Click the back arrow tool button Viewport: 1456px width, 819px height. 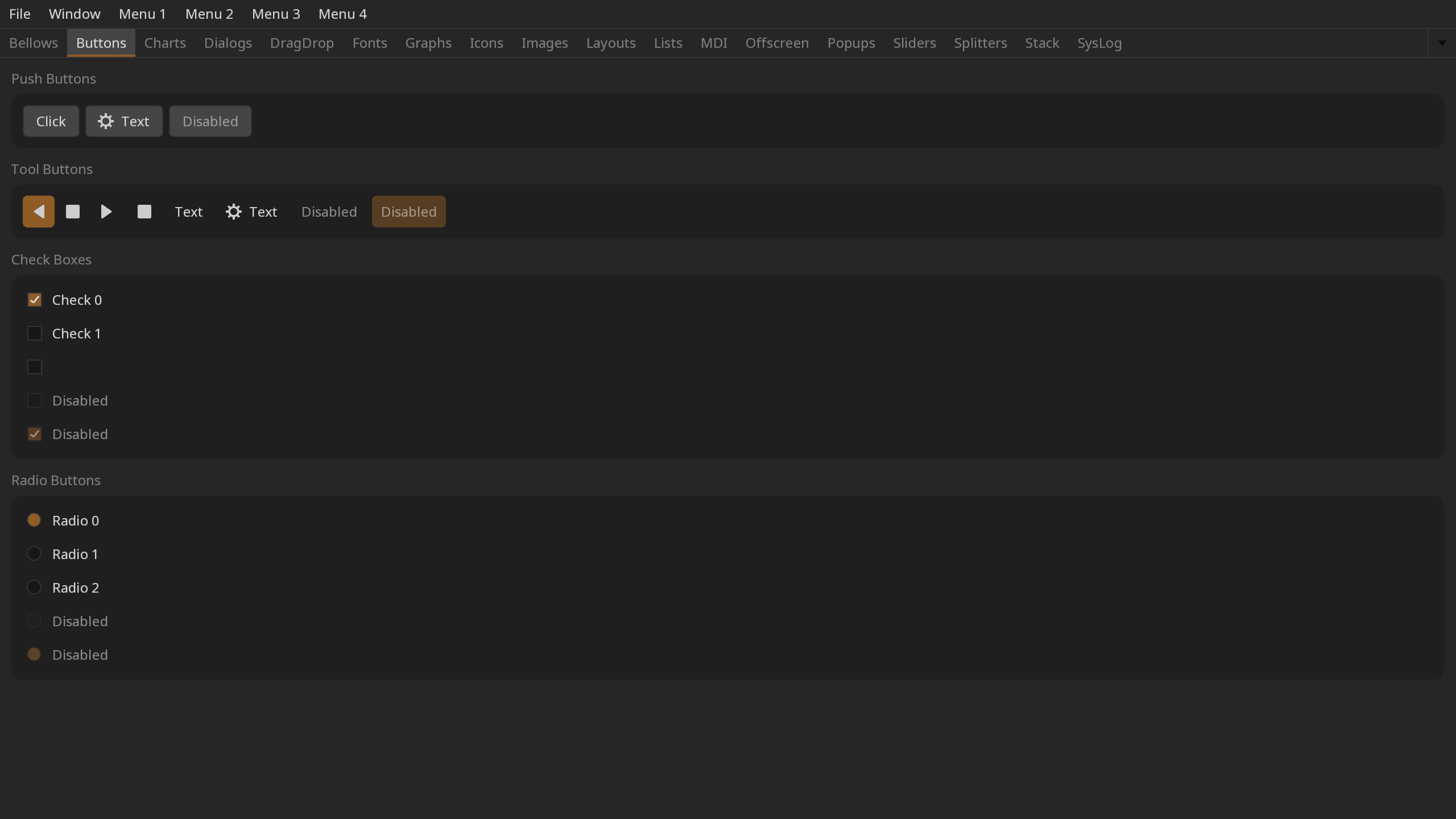39,212
